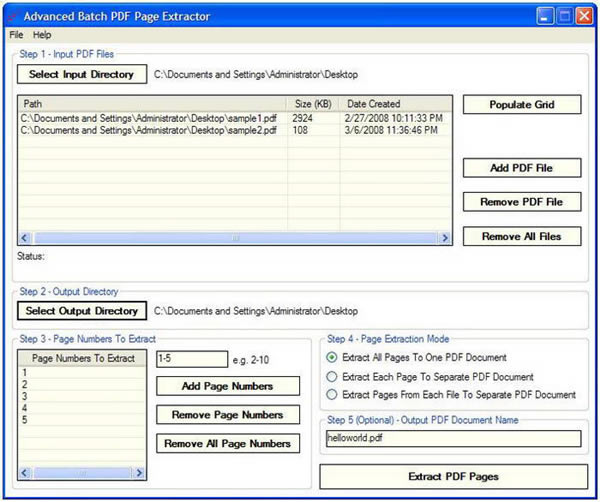The height and width of the screenshot is (502, 600).
Task: Click the Add PDF File button
Action: 521,168
